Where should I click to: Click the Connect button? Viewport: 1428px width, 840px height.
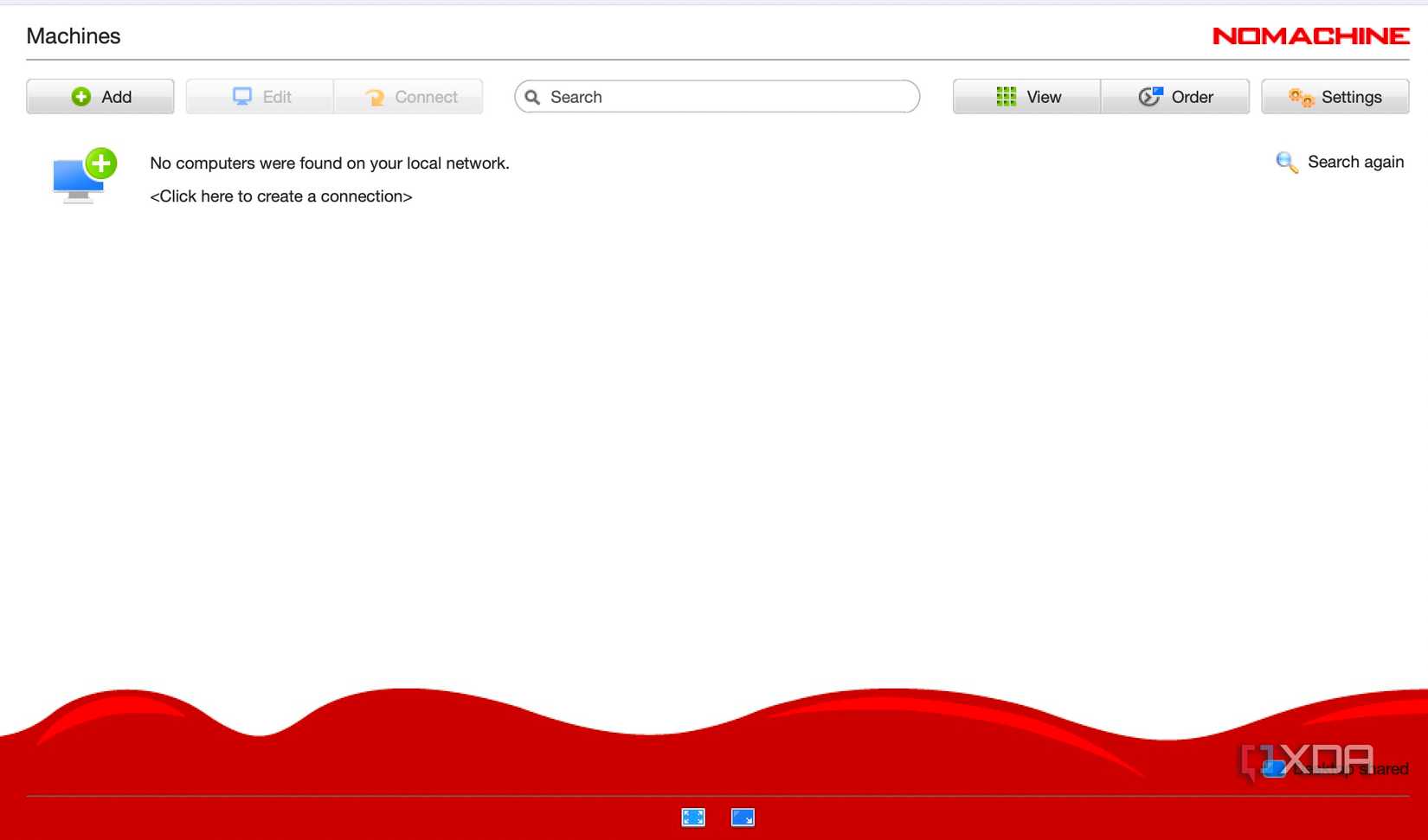tap(408, 97)
